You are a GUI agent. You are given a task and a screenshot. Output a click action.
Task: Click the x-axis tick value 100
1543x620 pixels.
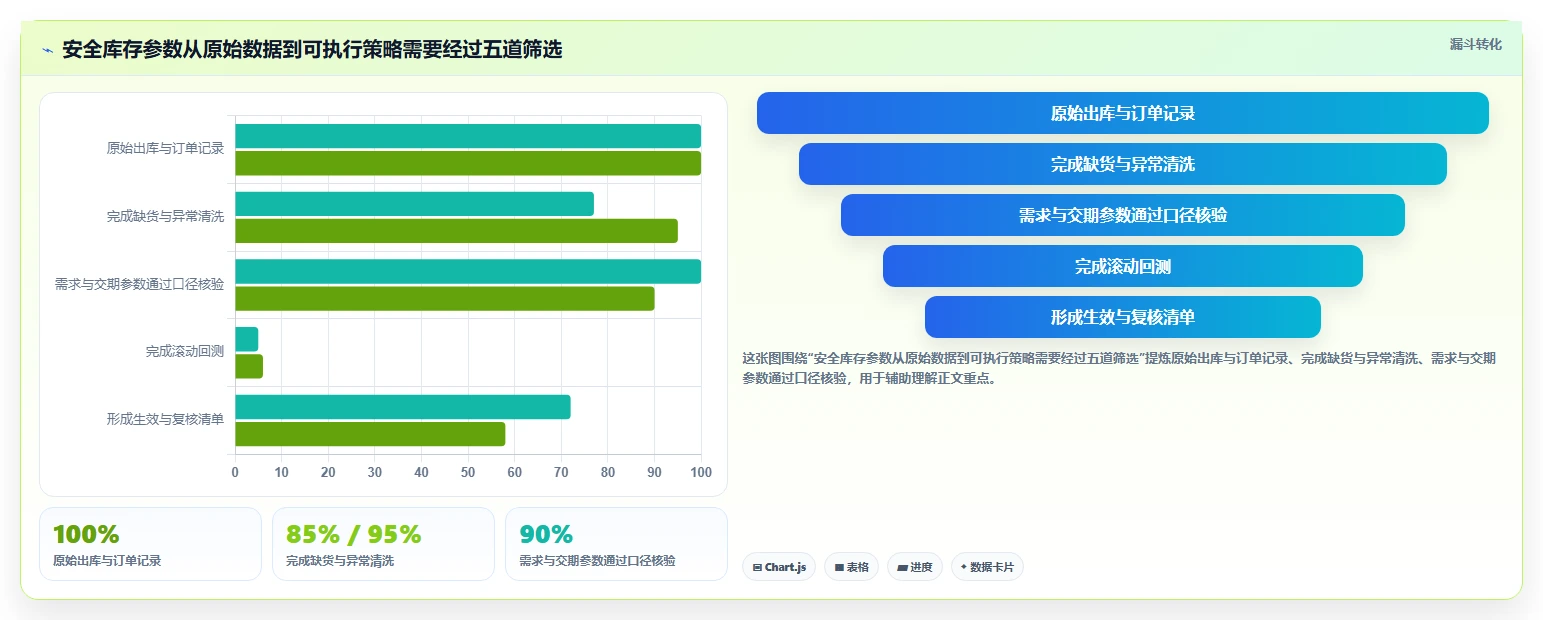701,472
